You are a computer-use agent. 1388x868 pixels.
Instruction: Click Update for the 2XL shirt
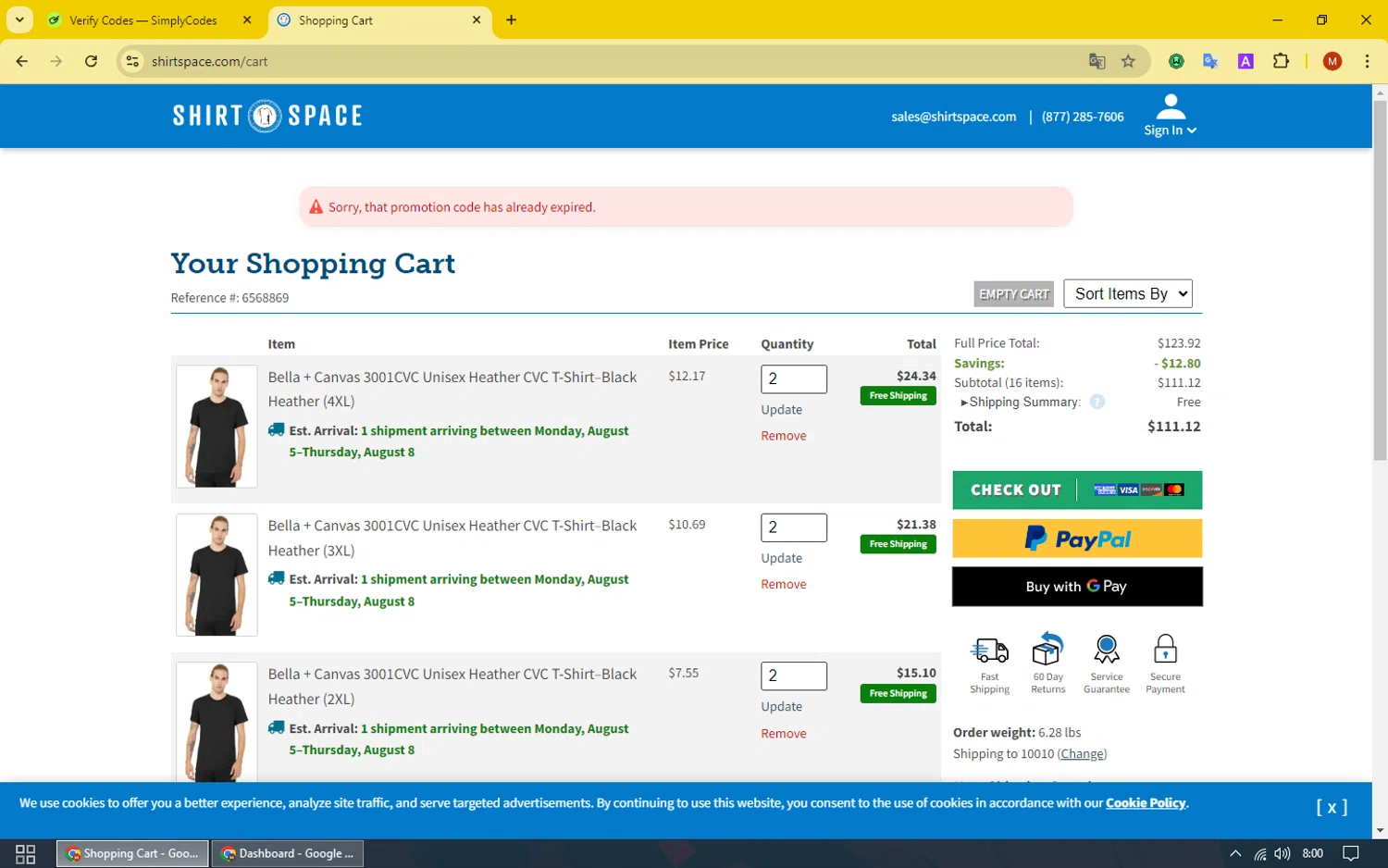click(781, 706)
